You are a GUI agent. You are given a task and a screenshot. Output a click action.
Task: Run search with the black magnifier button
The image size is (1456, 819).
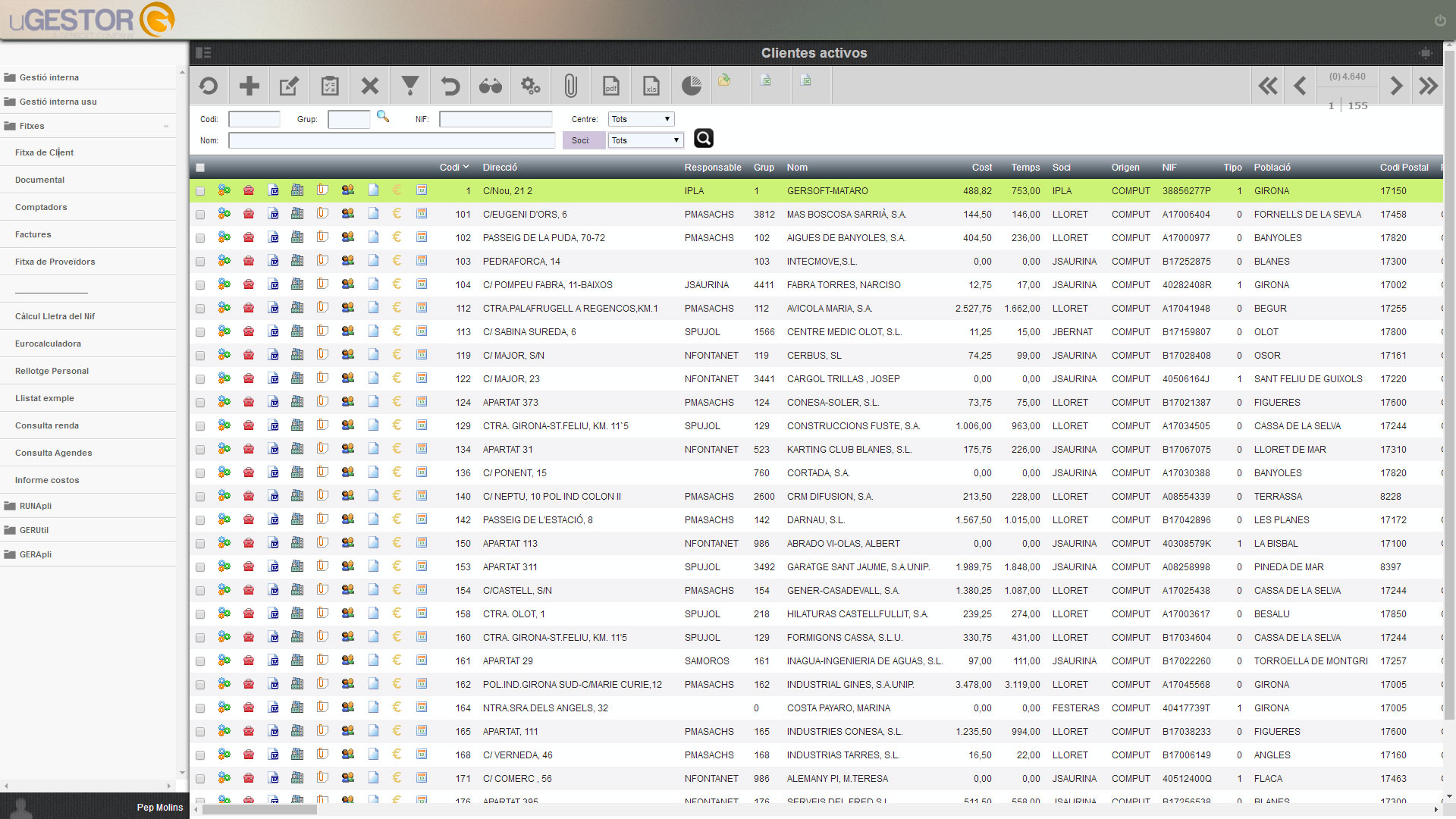pos(704,138)
